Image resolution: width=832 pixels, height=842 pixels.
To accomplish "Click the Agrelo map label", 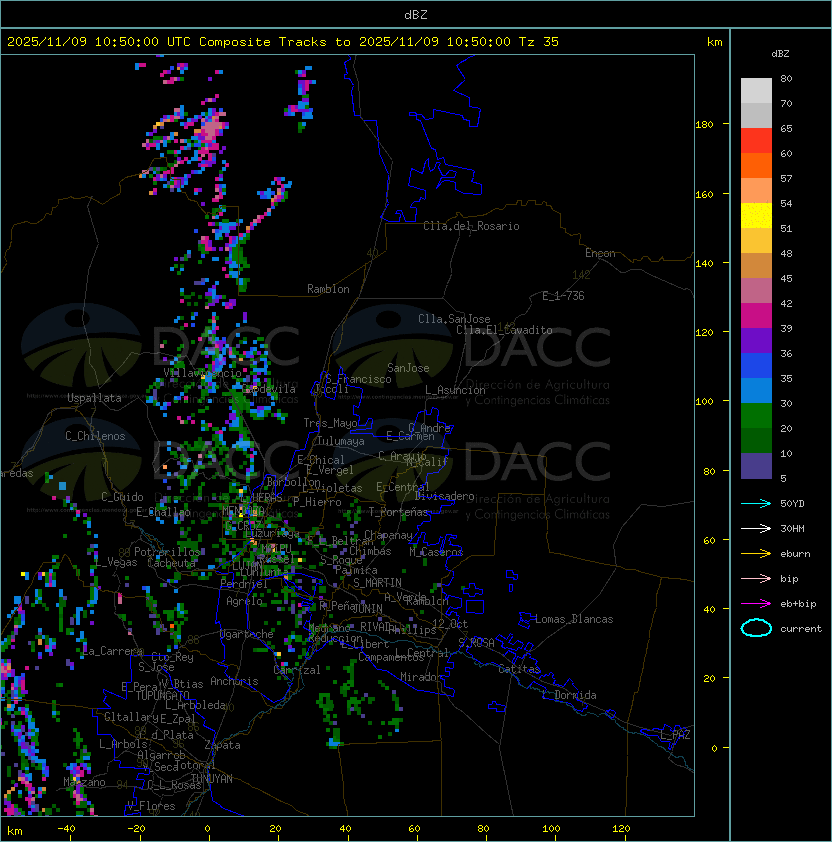I will pos(244,601).
